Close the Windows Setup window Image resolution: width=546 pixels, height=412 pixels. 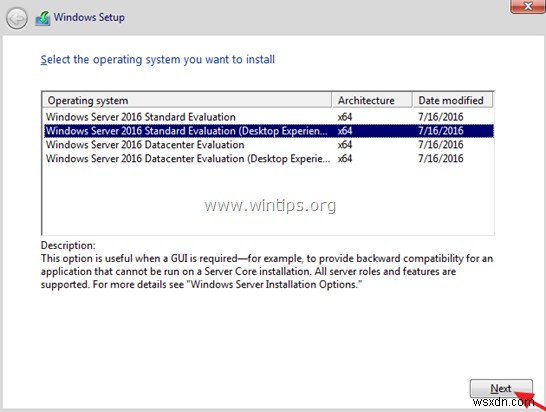coord(528,6)
